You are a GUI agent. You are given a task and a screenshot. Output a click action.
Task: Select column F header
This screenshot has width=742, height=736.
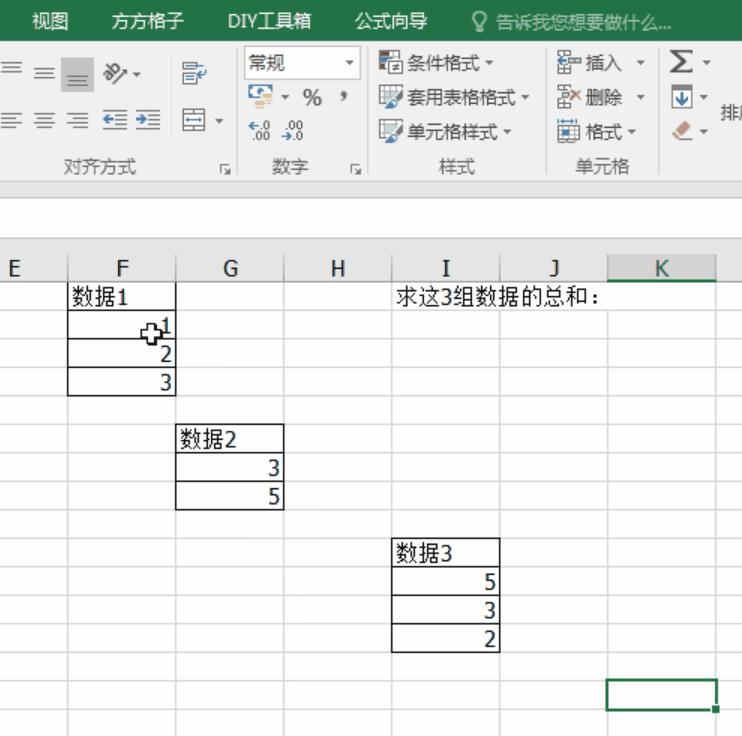click(122, 268)
